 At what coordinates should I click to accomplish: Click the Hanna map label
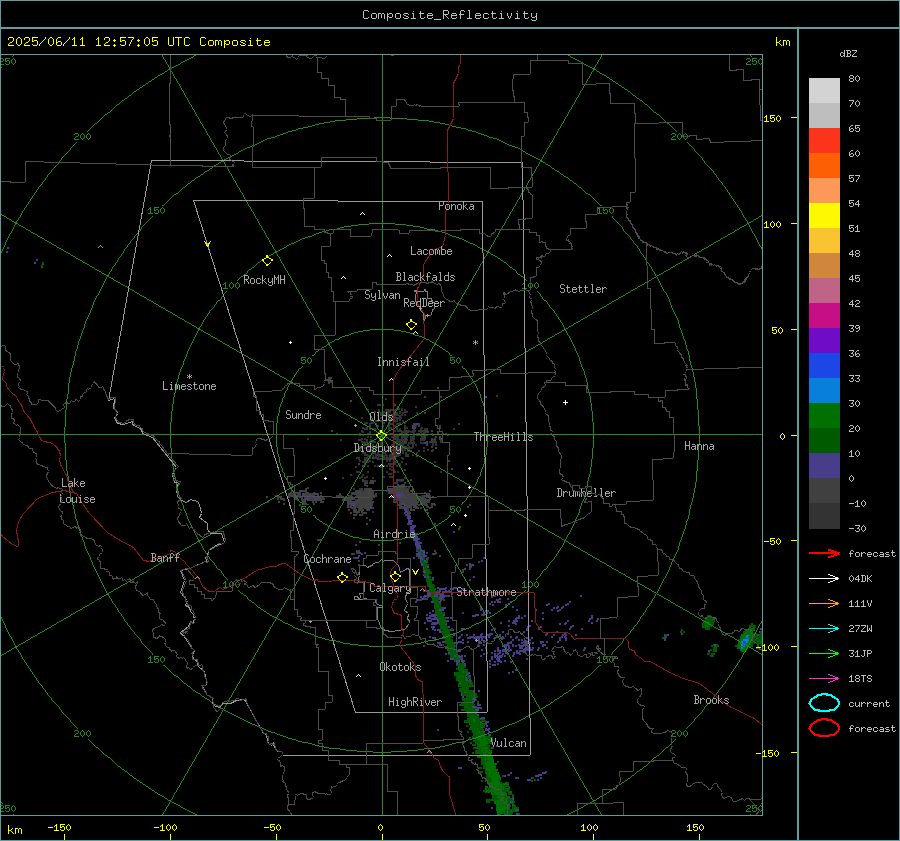click(699, 446)
